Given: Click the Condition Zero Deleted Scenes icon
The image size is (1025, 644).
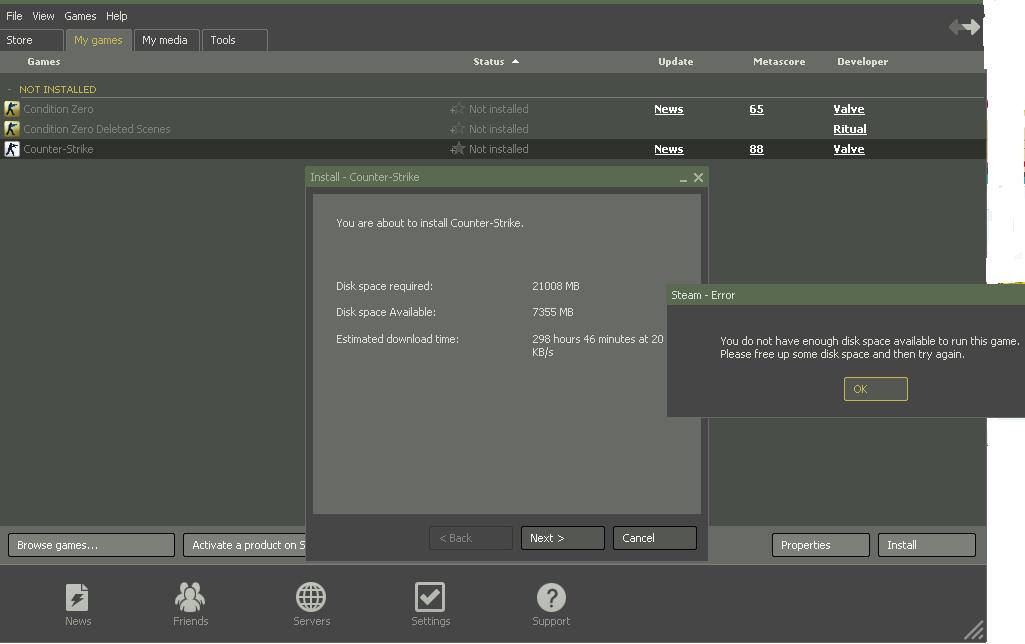Looking at the screenshot, I should pos(12,129).
